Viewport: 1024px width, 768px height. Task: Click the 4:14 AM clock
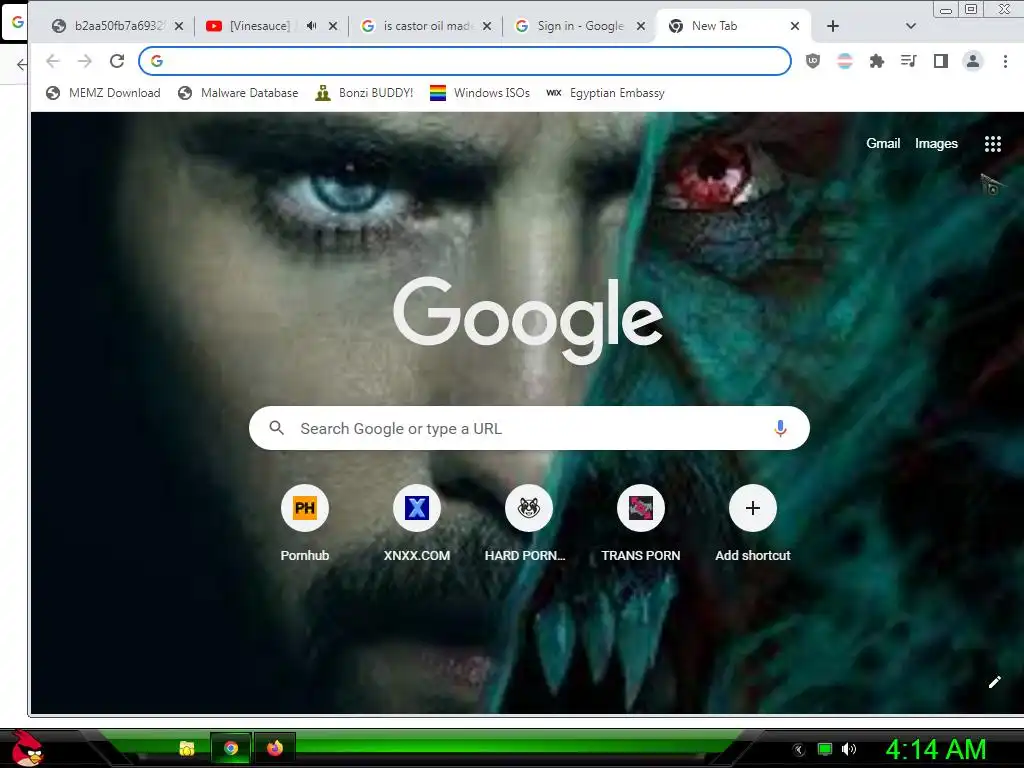[936, 750]
